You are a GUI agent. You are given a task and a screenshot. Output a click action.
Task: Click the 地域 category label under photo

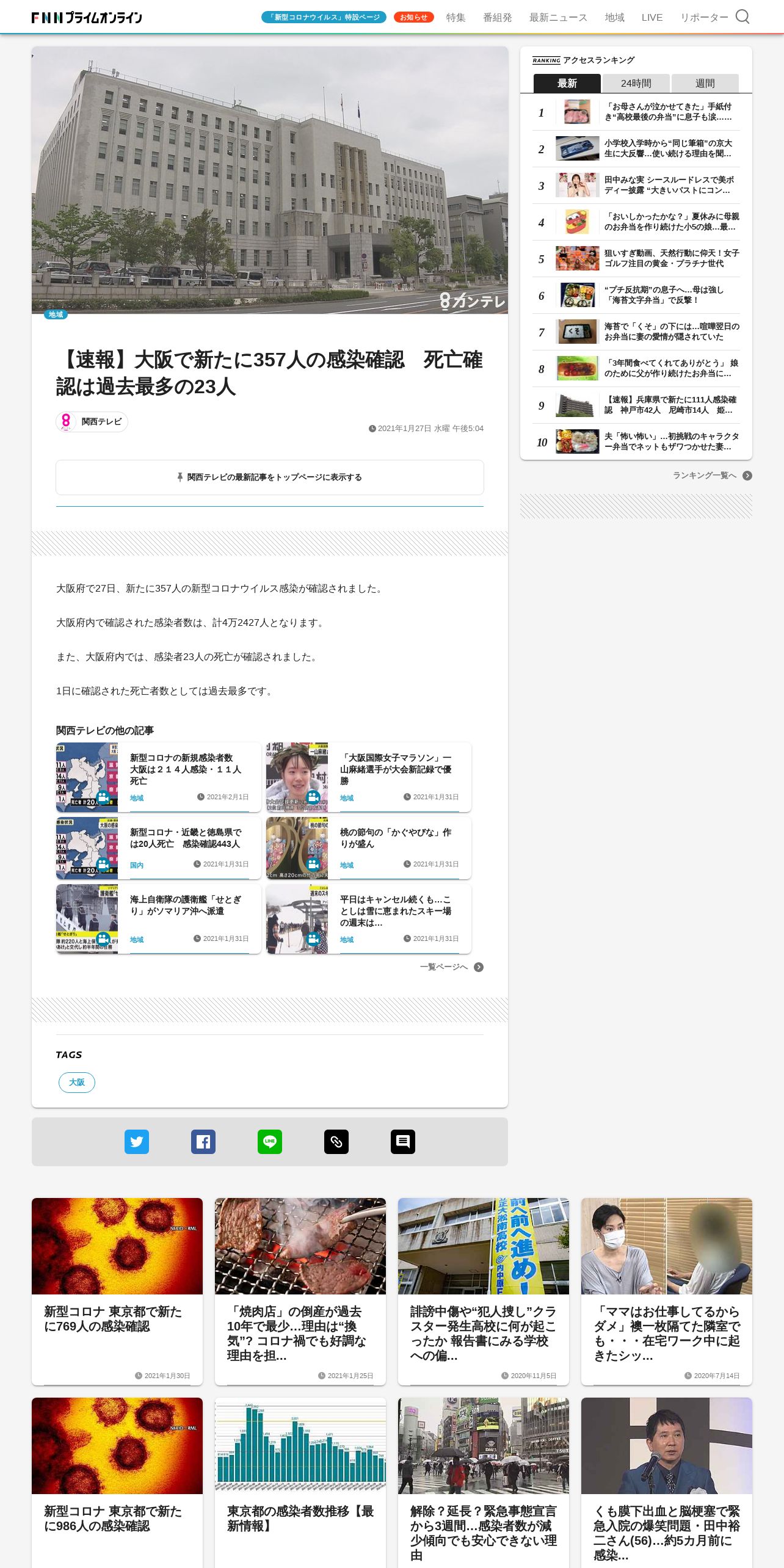[x=56, y=314]
